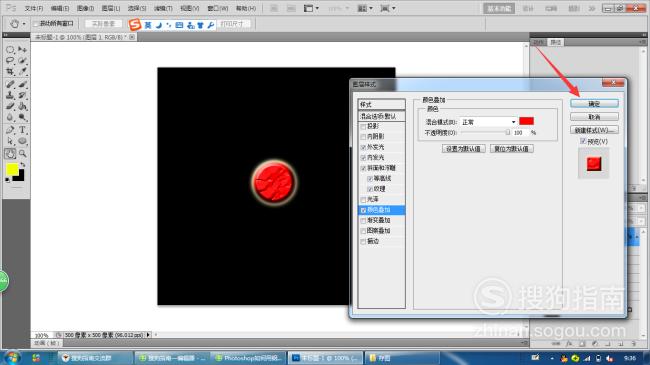Uncheck the 斜面和浮雕 bevel checkbox

pos(363,168)
